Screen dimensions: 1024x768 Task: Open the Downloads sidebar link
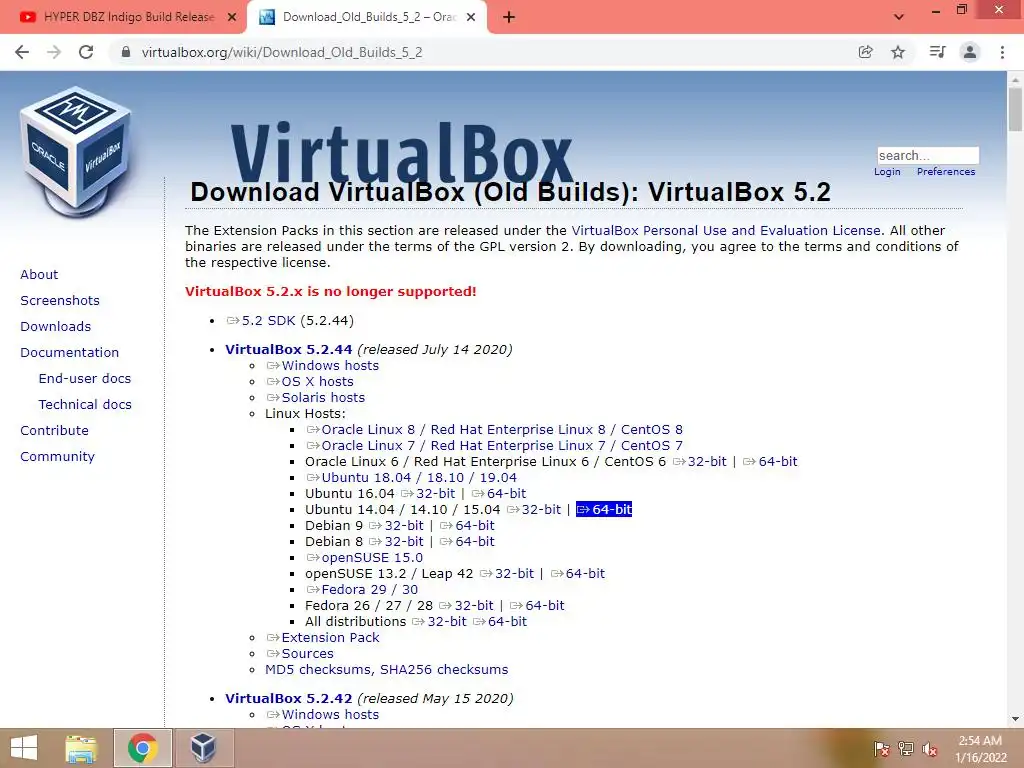click(x=56, y=327)
